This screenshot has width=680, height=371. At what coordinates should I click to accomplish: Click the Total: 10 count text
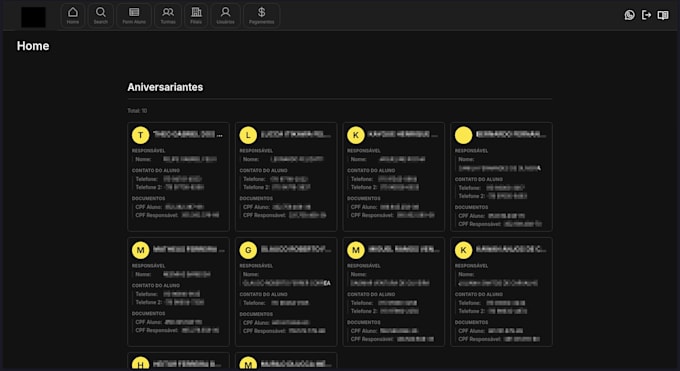click(137, 111)
